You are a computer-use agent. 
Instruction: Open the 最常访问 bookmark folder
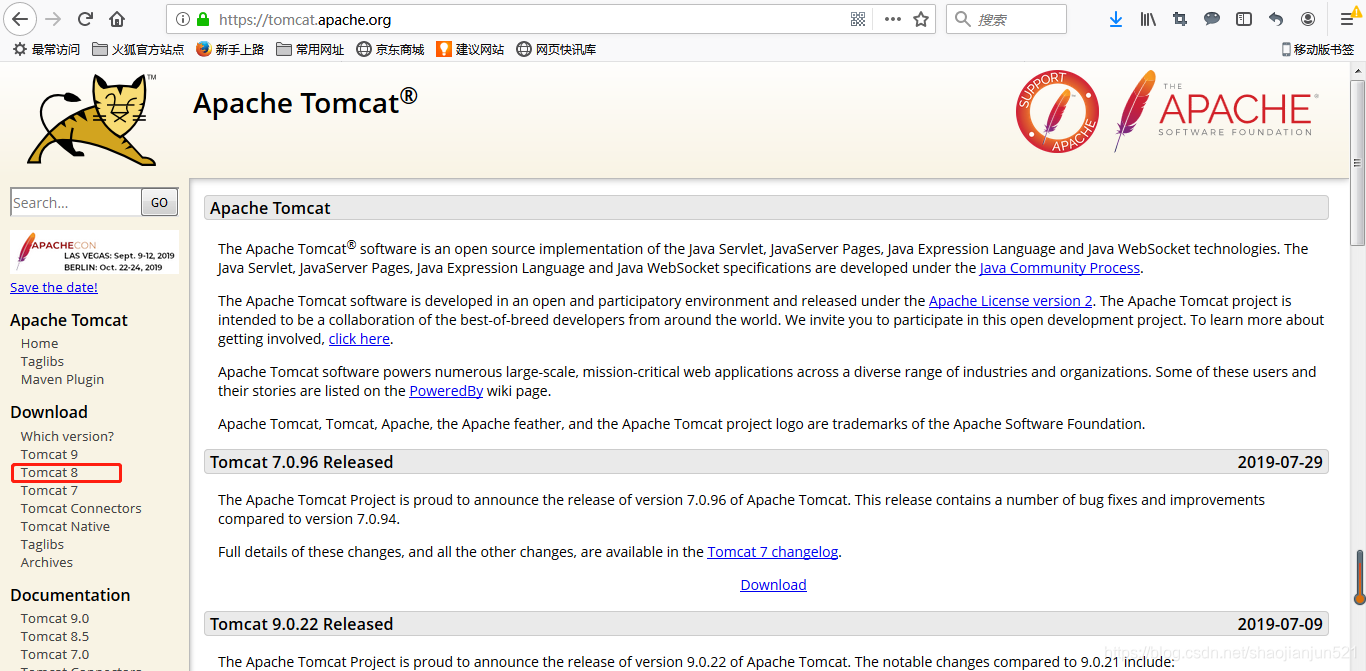point(46,49)
